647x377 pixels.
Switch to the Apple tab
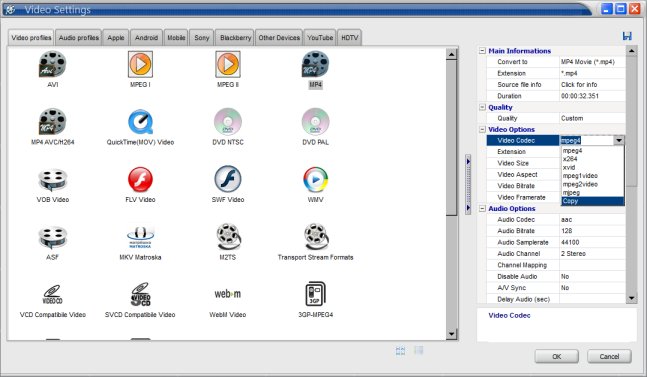tap(116, 38)
